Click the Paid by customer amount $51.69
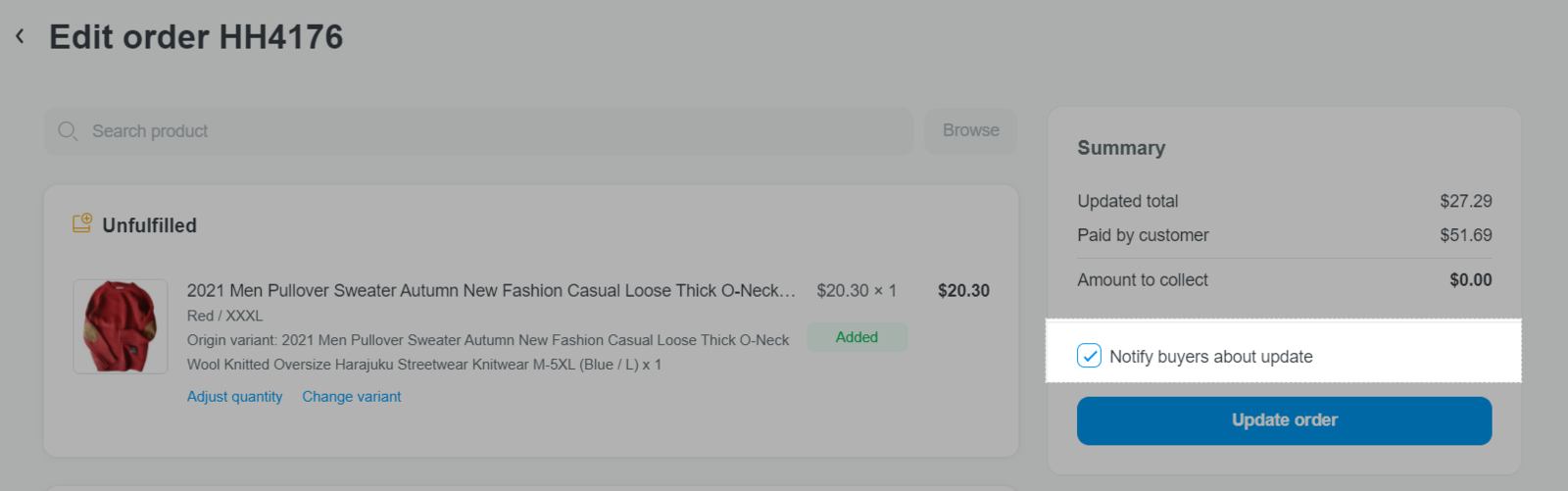1568x491 pixels. [1466, 235]
